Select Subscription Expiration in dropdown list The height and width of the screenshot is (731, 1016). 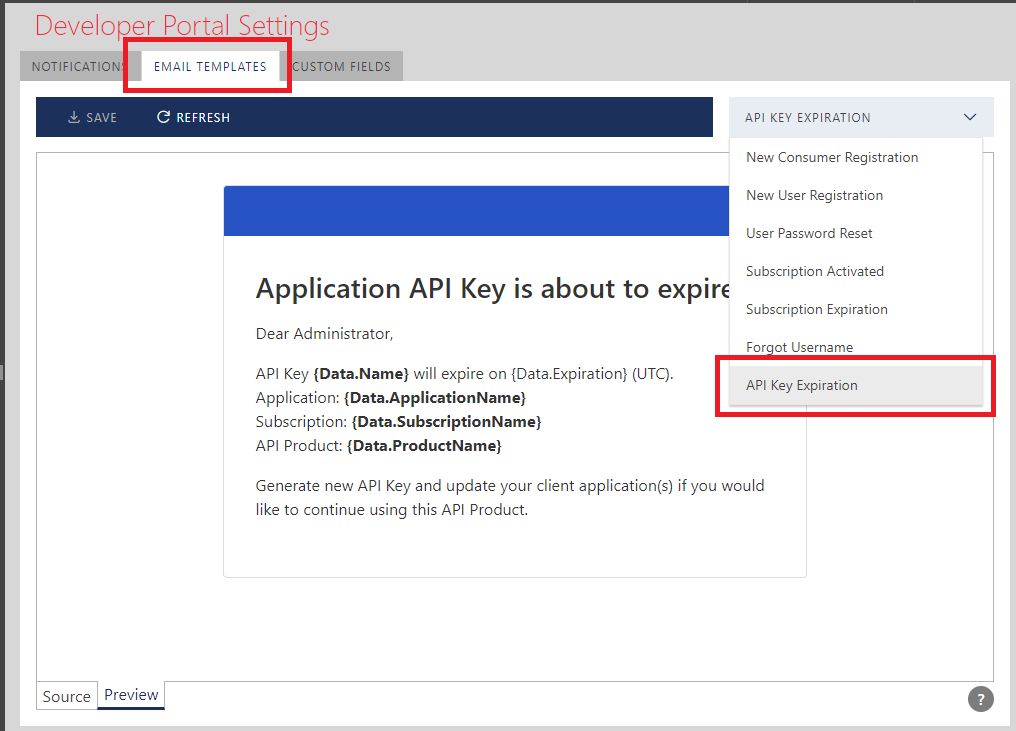[817, 309]
